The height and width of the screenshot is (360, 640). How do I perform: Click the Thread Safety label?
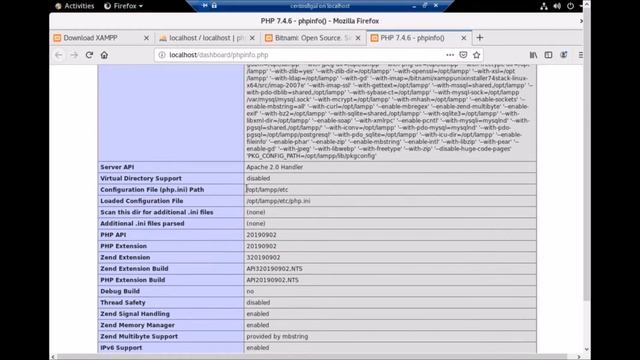coord(122,302)
